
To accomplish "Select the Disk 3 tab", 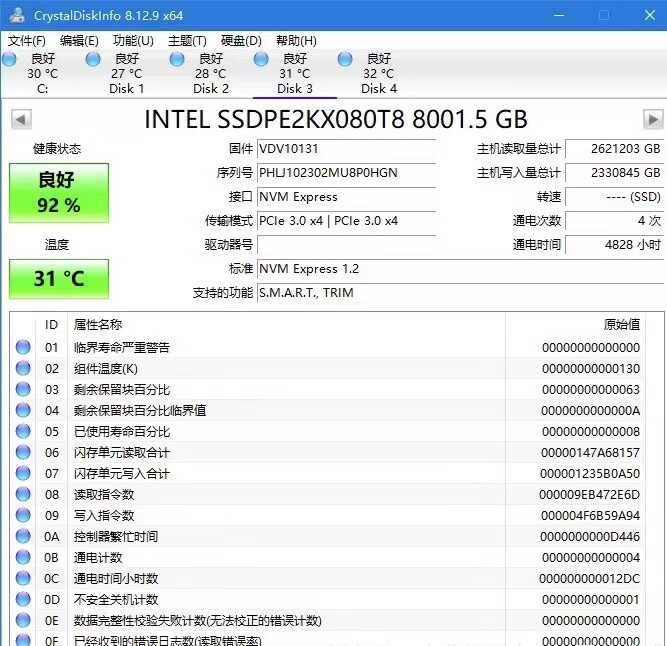I will (x=295, y=74).
